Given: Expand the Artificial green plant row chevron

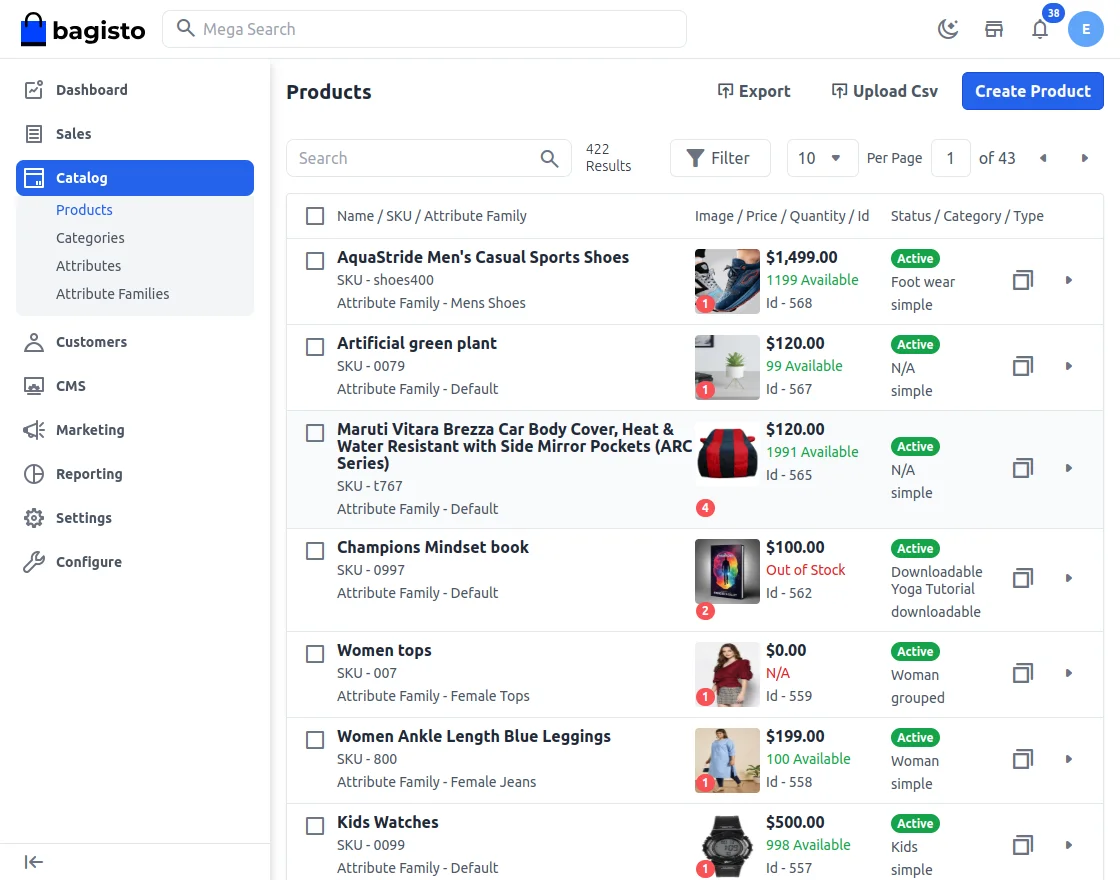Looking at the screenshot, I should tap(1068, 367).
